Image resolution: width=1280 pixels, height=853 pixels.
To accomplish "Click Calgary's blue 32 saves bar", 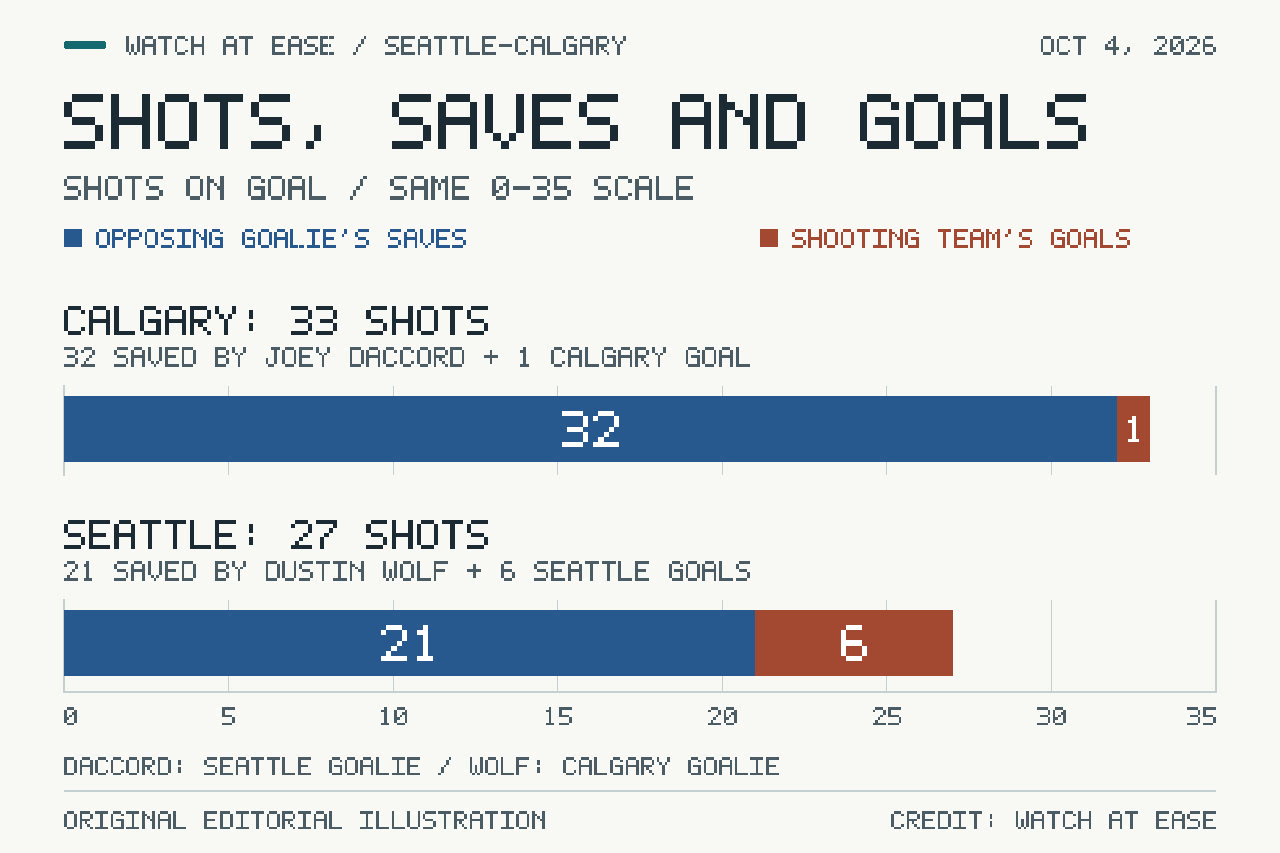I will tap(590, 429).
